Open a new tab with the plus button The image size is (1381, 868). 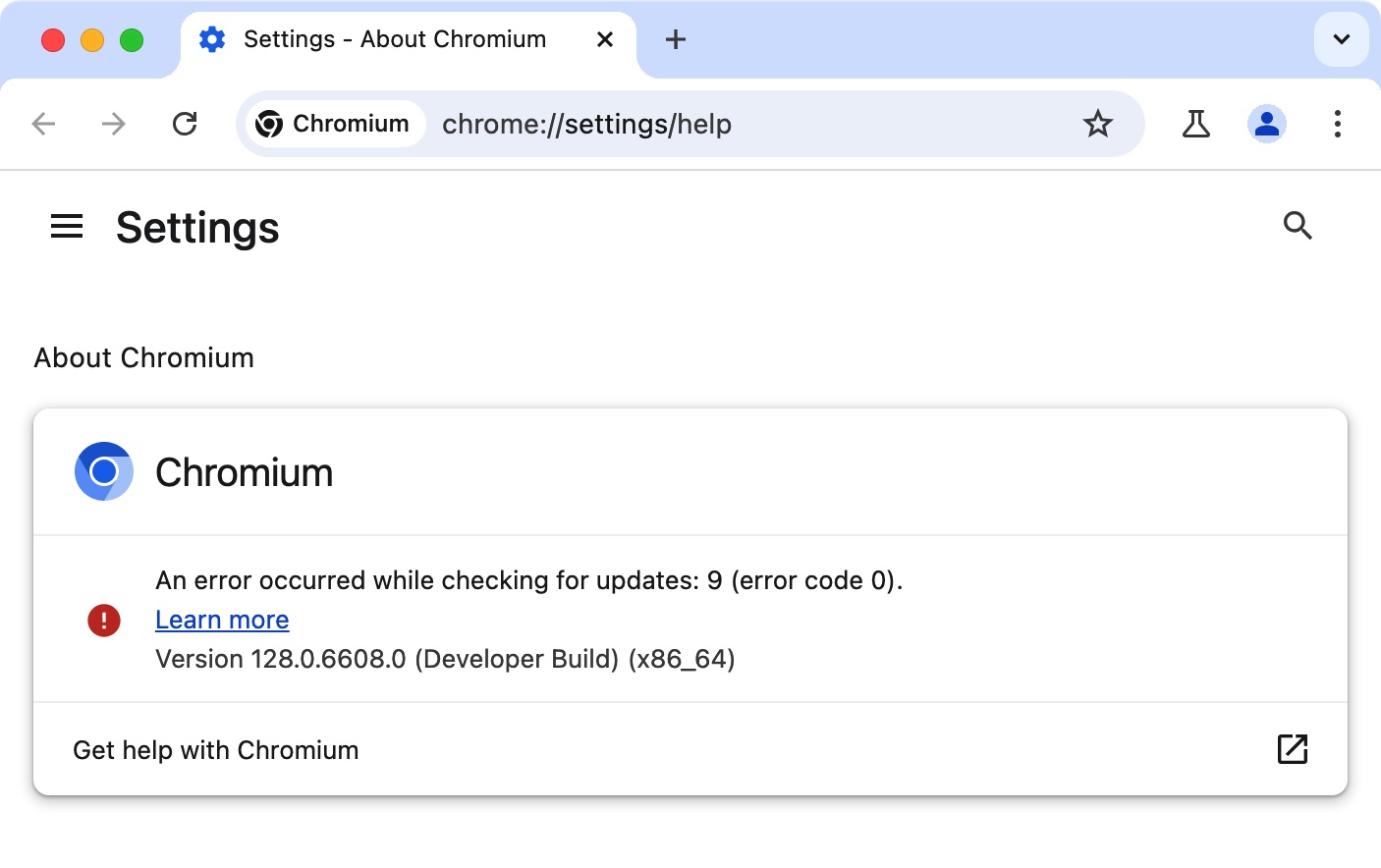click(x=676, y=39)
